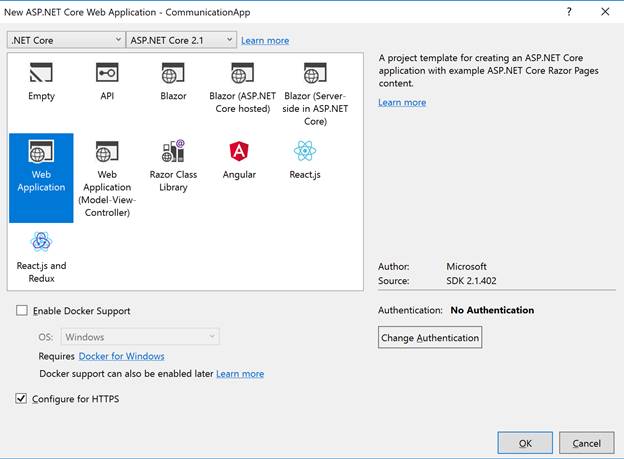Select the highlighted Web Application template
The width and height of the screenshot is (624, 459).
pos(41,178)
